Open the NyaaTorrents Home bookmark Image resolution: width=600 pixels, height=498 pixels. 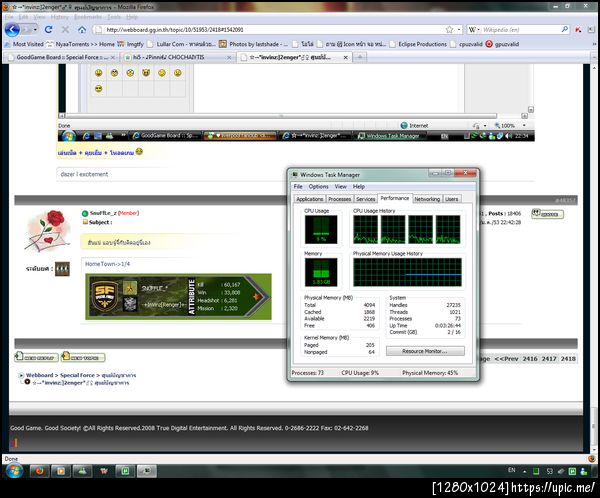click(80, 44)
